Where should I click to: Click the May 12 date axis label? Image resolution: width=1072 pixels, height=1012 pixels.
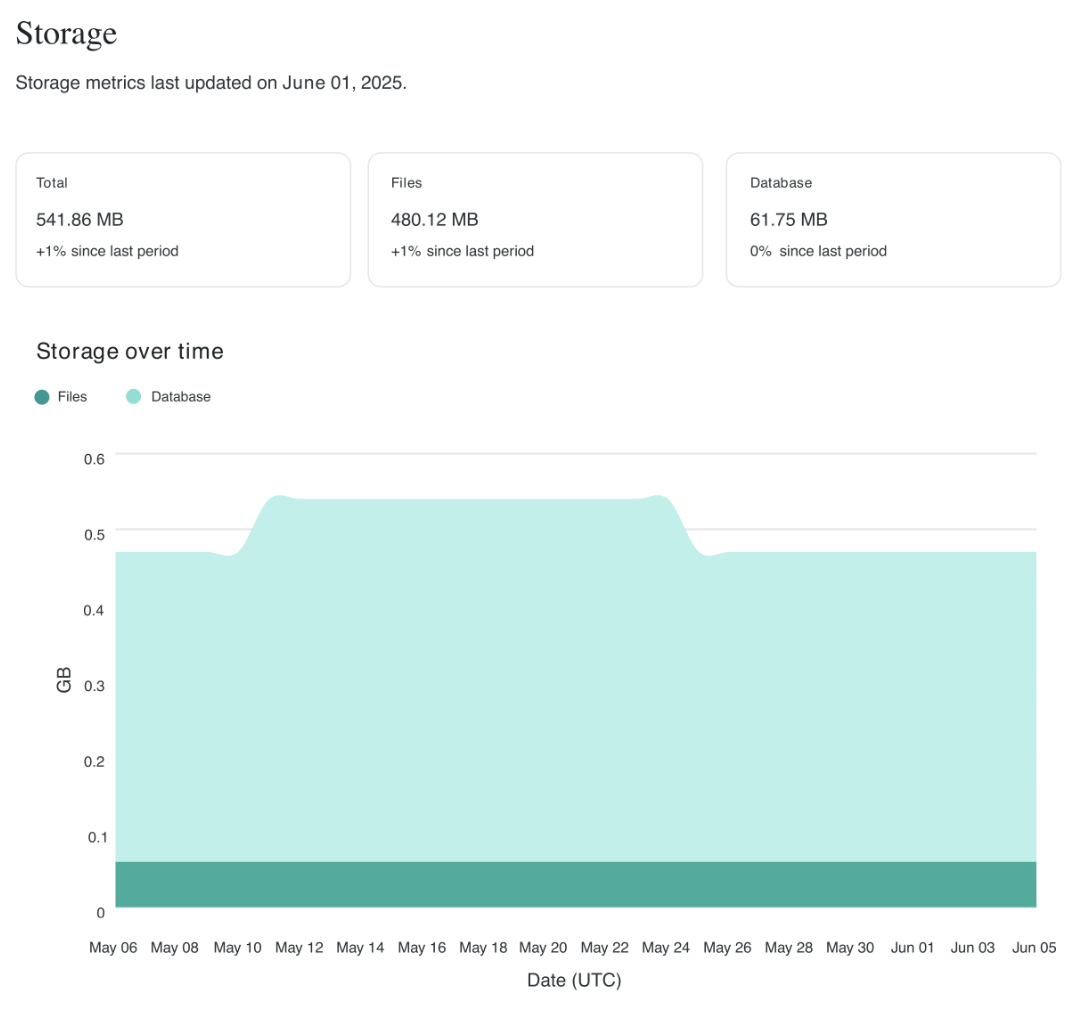pos(299,948)
